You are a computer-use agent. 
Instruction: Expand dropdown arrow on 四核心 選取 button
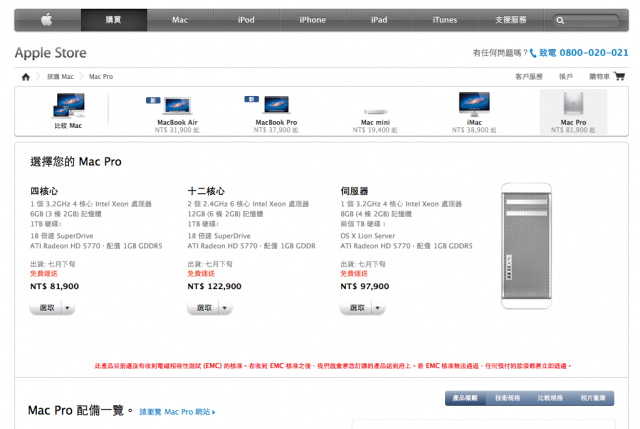(x=68, y=308)
